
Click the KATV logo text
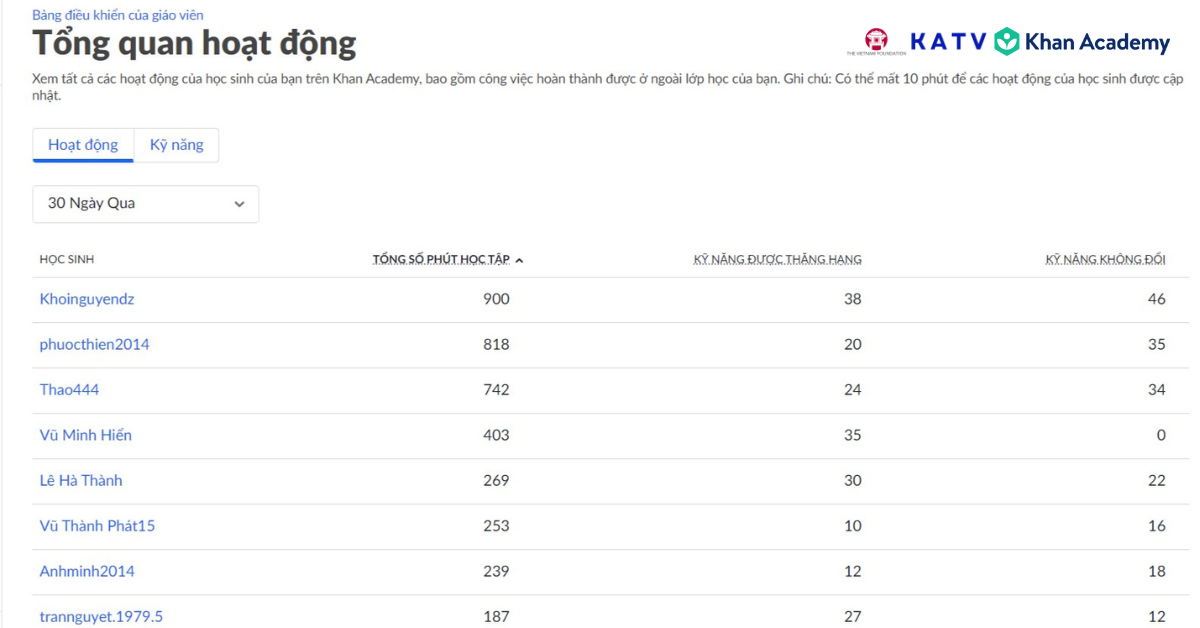(x=948, y=42)
